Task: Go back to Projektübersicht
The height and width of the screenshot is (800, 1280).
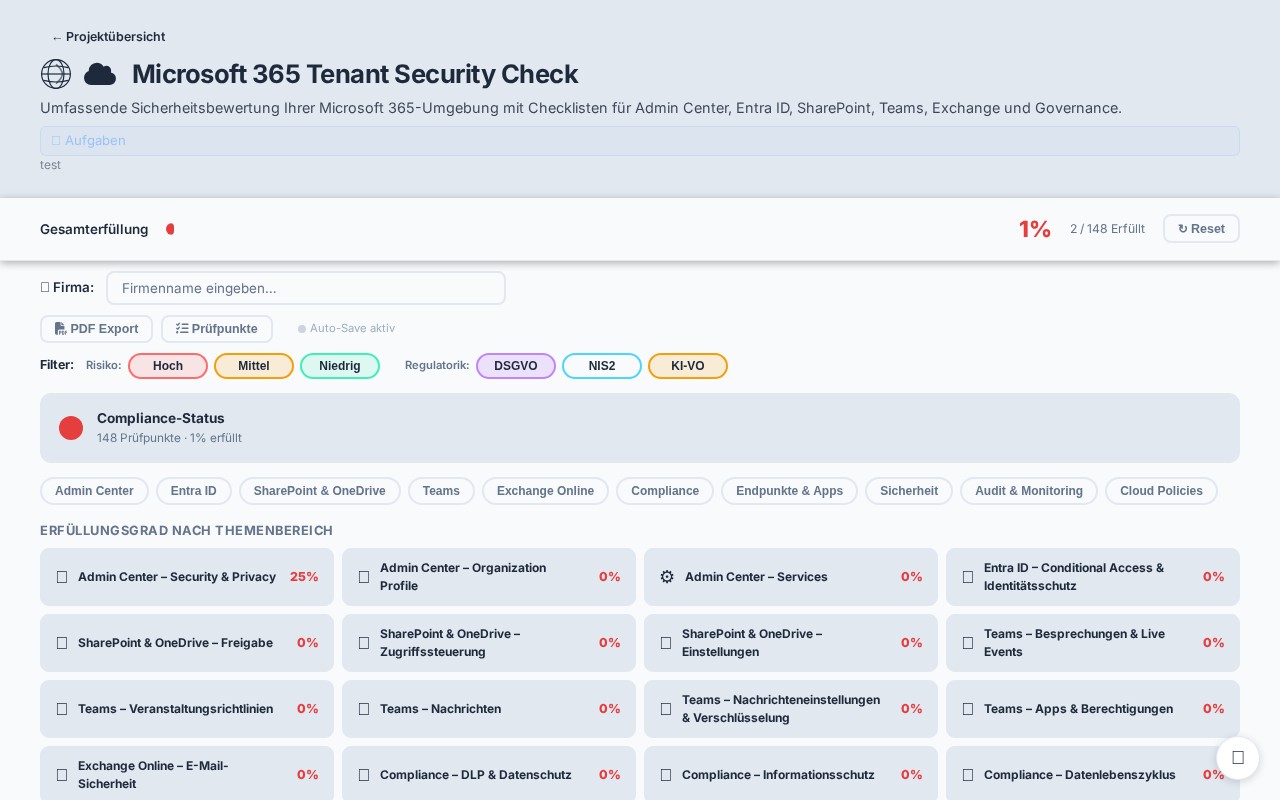Action: coord(108,37)
